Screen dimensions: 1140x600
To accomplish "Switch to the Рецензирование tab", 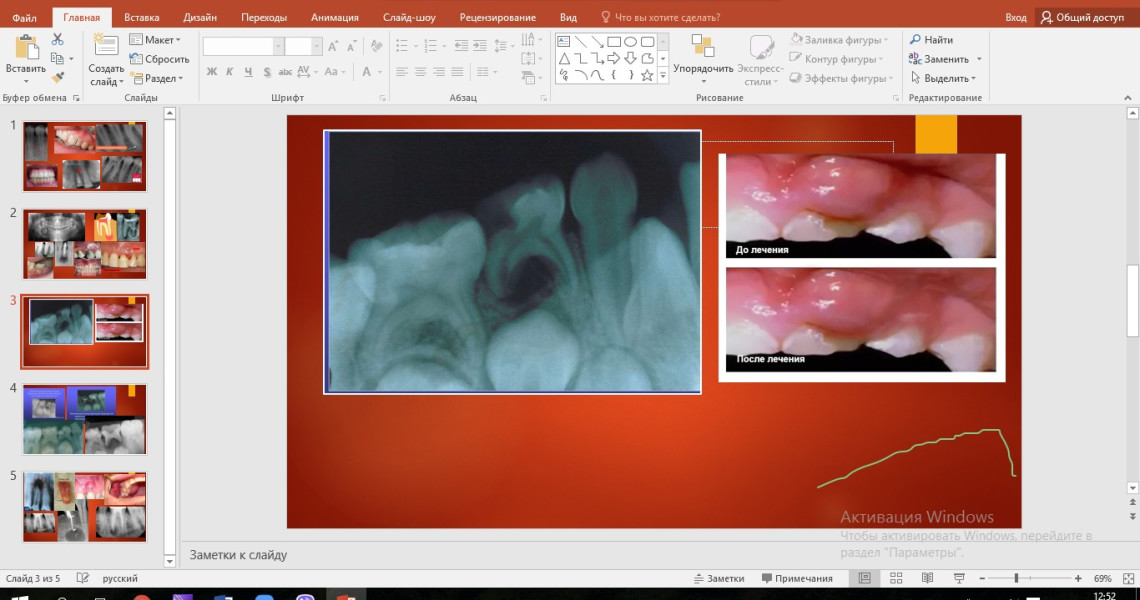I will 497,17.
